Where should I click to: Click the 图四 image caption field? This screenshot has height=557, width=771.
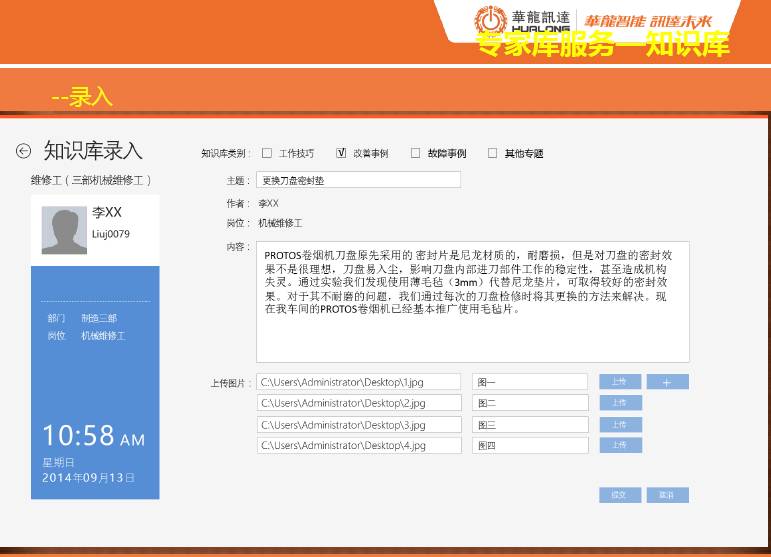tap(529, 446)
